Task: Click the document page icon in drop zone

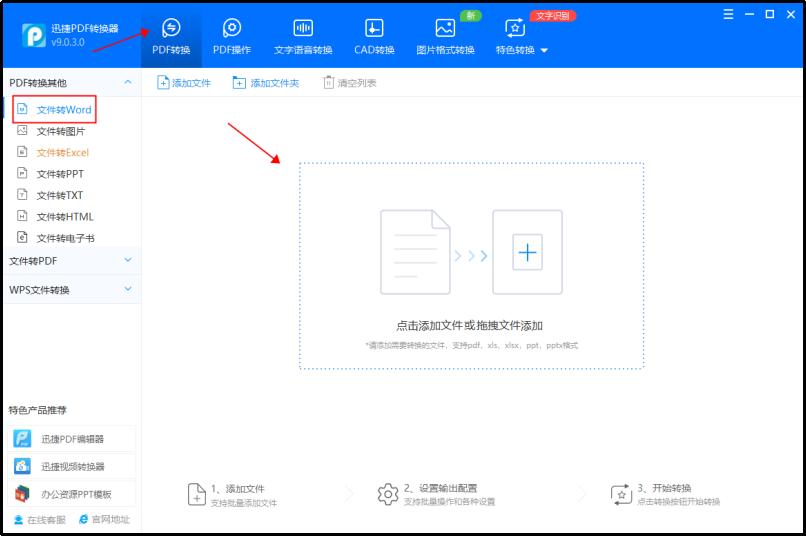Action: 415,252
